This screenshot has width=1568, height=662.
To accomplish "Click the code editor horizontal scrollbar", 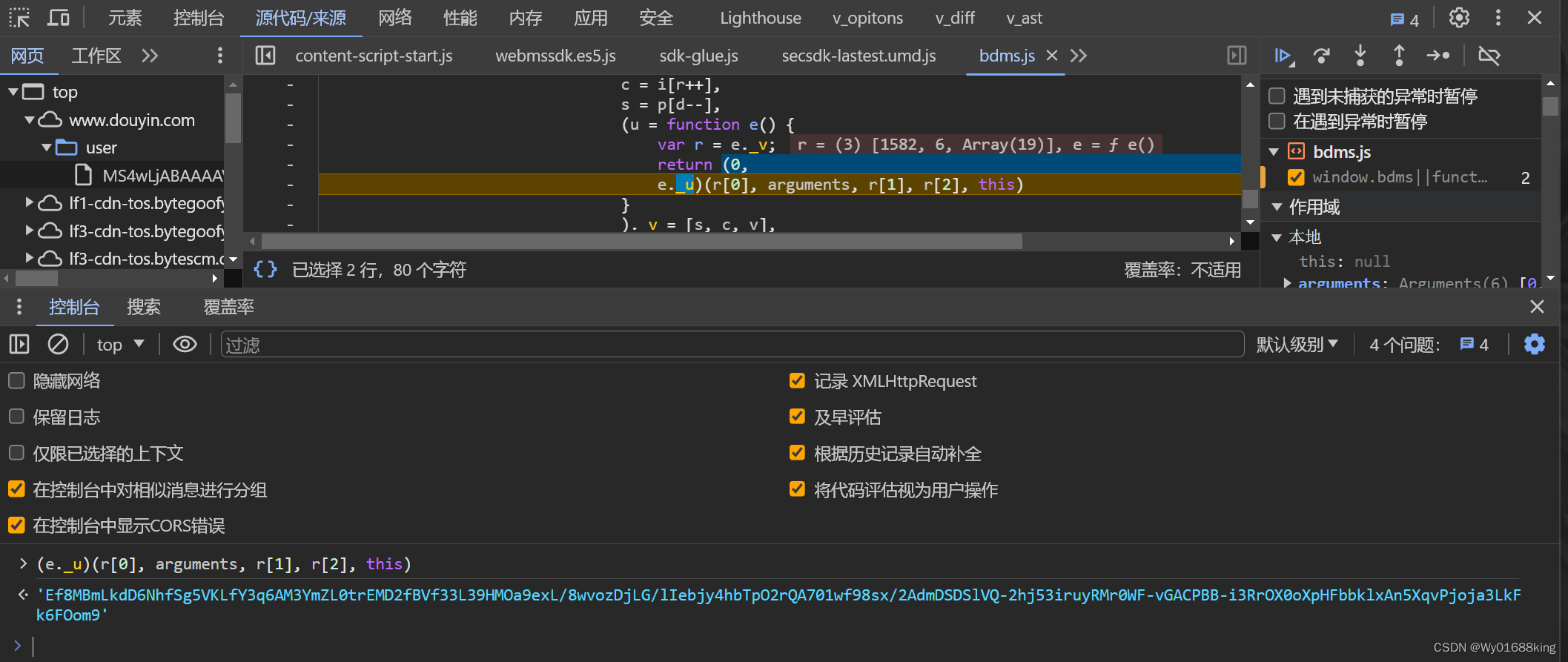I will (x=641, y=241).
